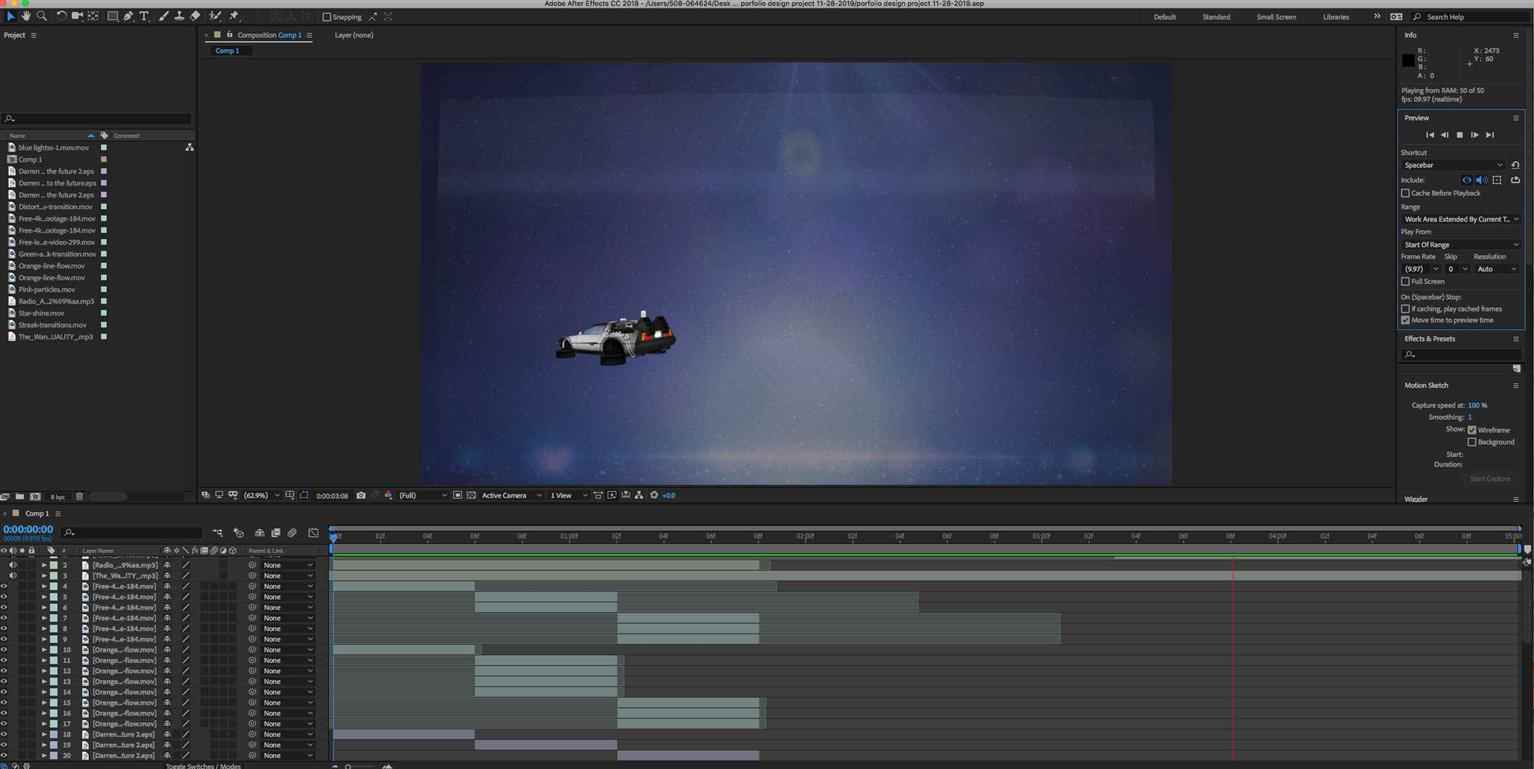Click the Search Help field
Viewport: 1534px width, 769px height.
1467,17
